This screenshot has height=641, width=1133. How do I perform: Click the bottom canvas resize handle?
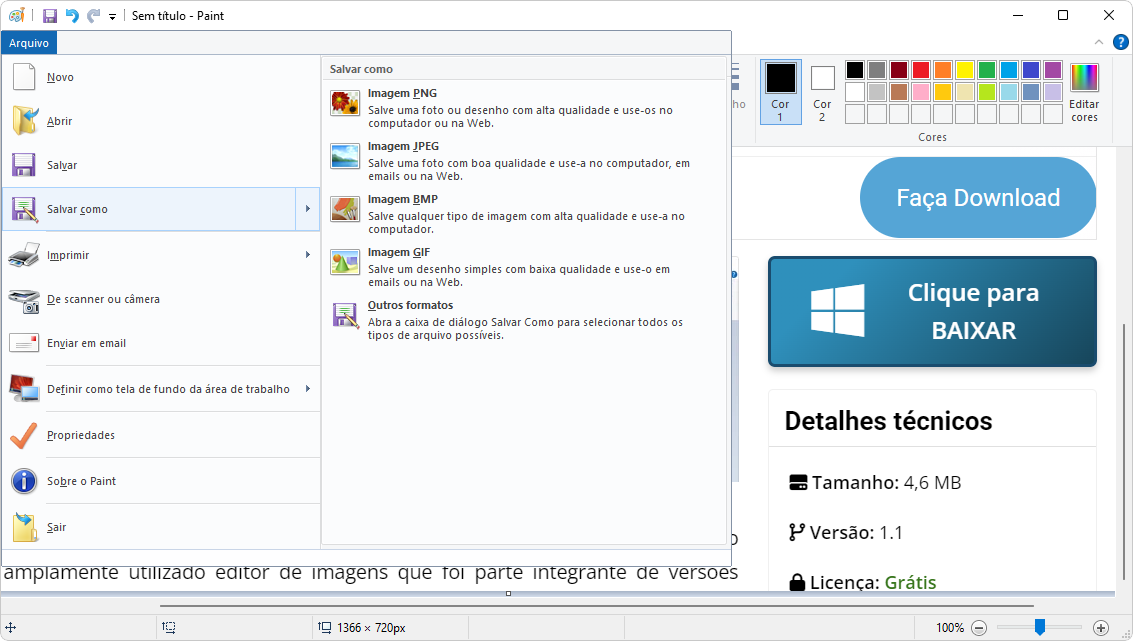click(509, 594)
